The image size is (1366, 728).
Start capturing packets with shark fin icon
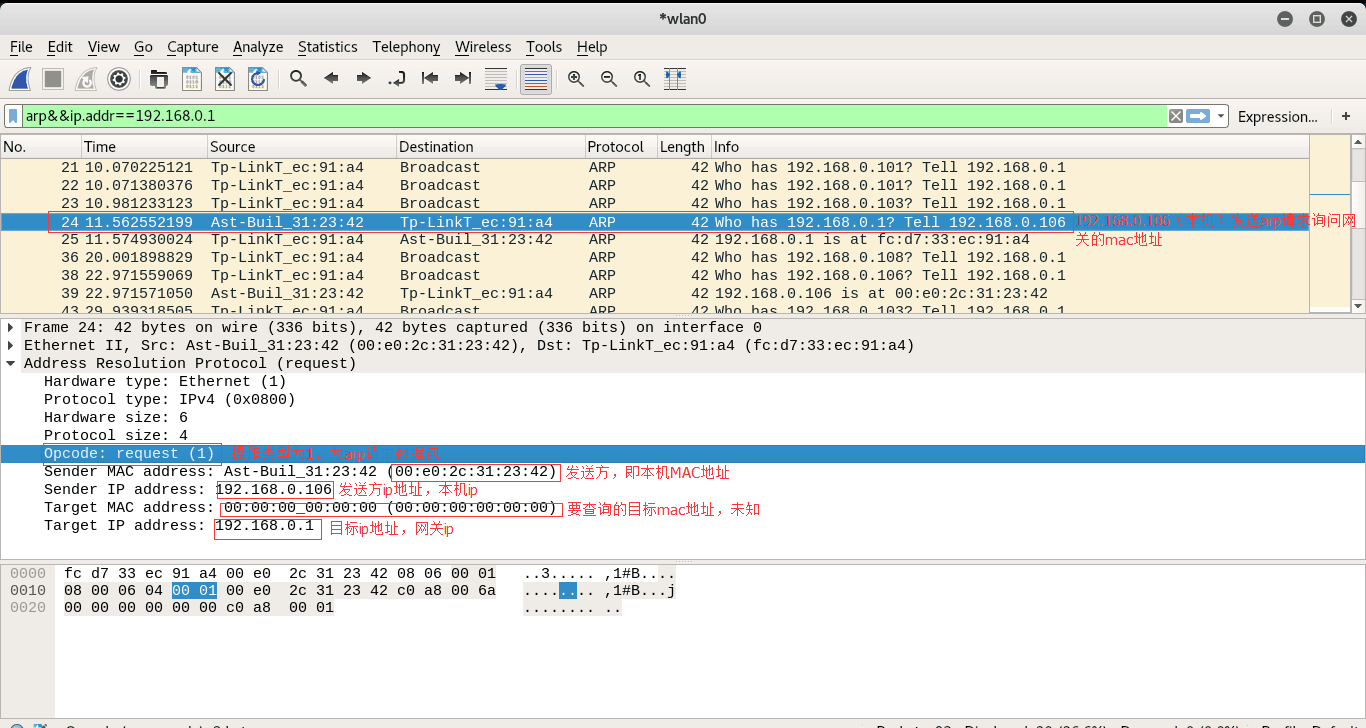pos(20,79)
